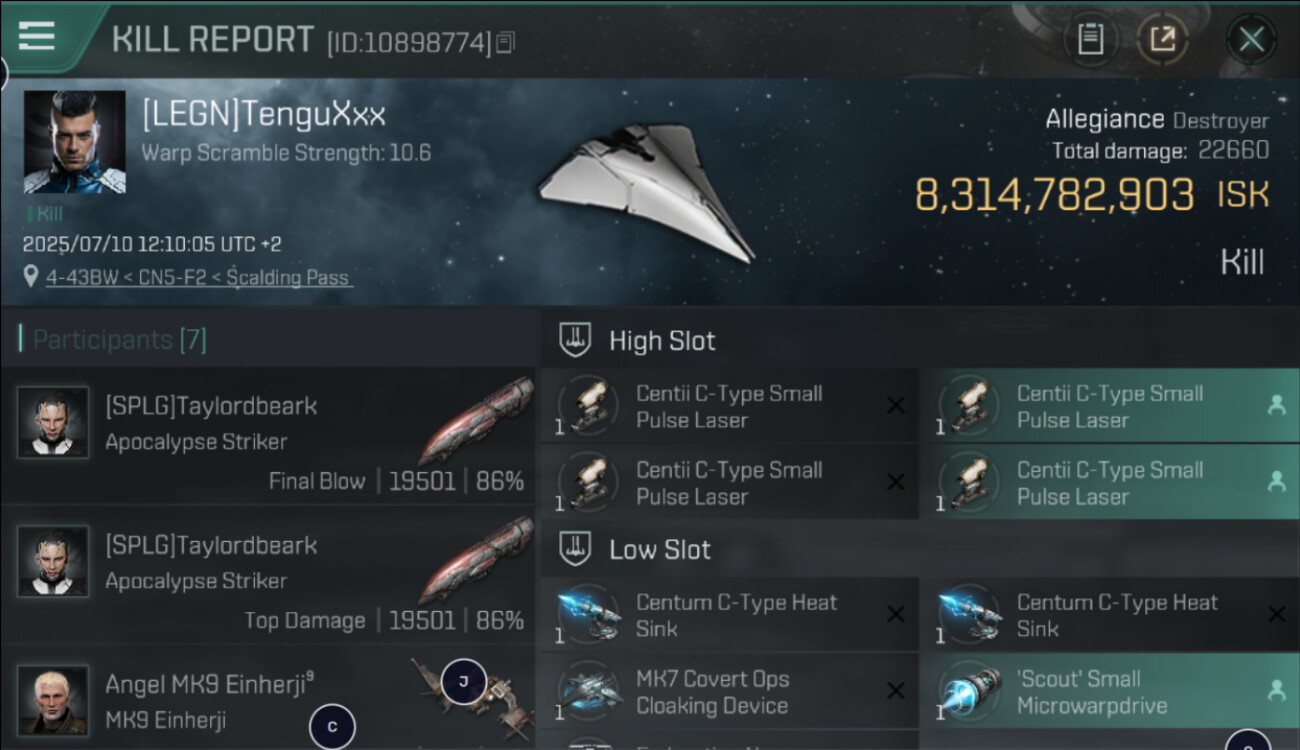This screenshot has width=1300, height=750.
Task: Click the share export icon
Action: pyautogui.click(x=1162, y=40)
